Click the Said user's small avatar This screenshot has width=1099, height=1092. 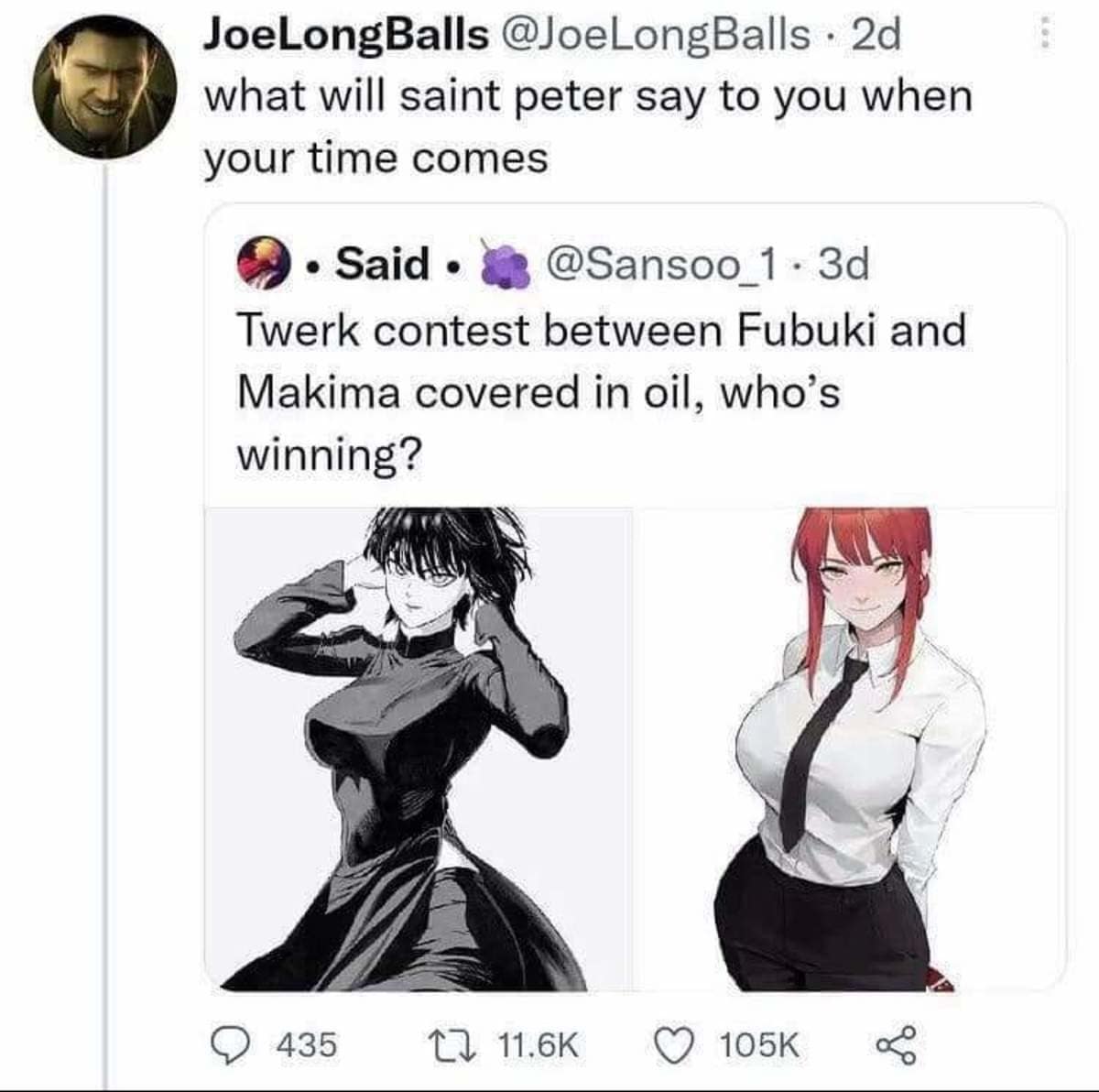click(x=257, y=264)
